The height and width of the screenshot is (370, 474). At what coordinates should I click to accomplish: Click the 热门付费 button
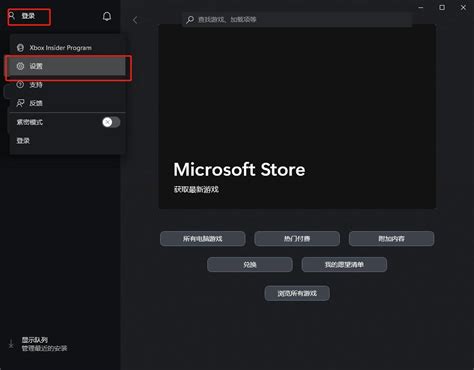click(297, 239)
